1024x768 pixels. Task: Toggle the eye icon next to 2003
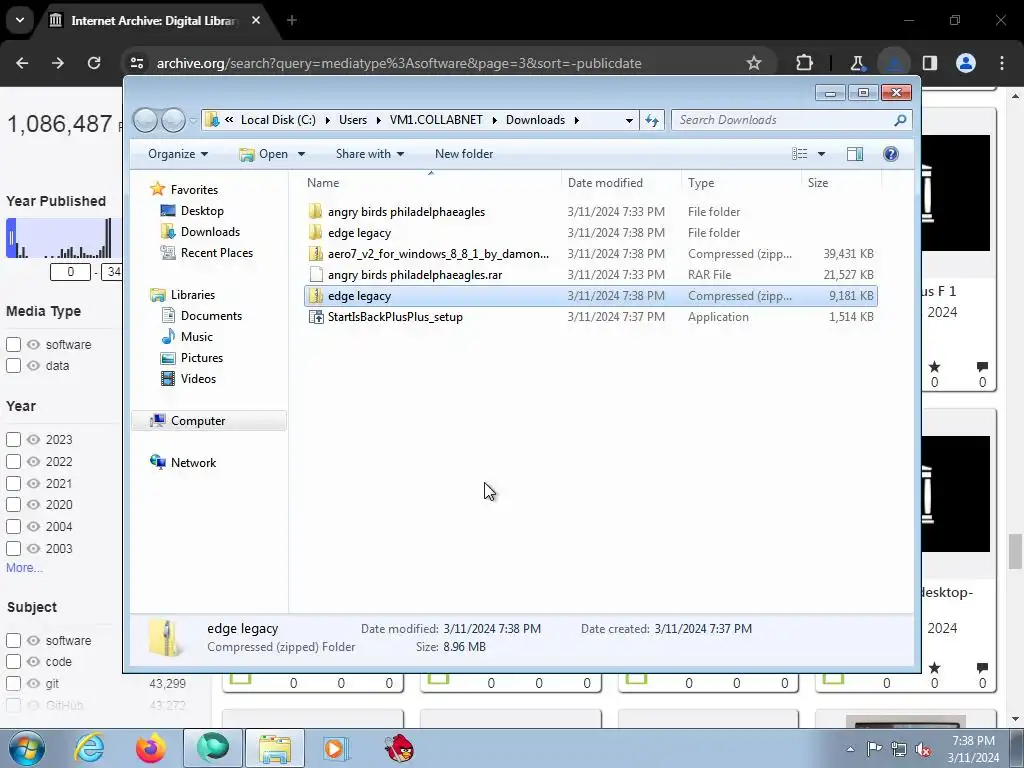point(33,549)
